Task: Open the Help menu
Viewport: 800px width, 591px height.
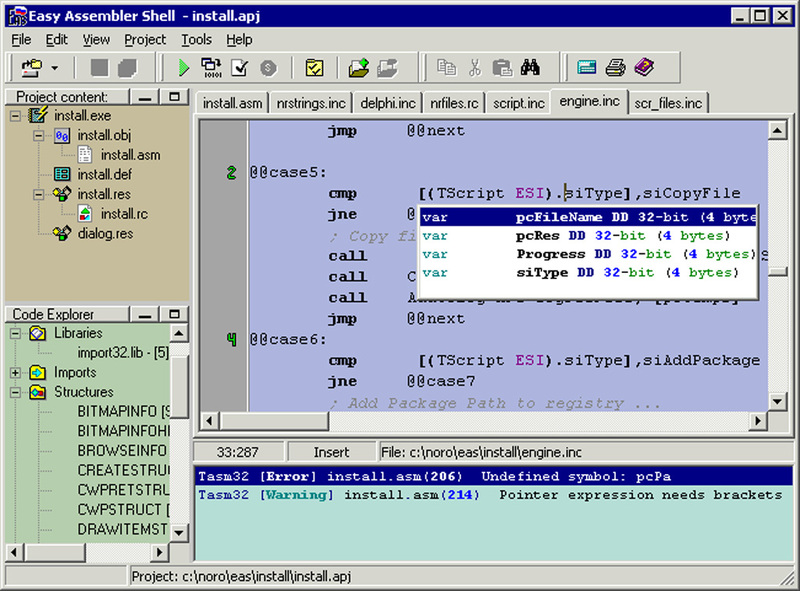Action: (x=239, y=39)
